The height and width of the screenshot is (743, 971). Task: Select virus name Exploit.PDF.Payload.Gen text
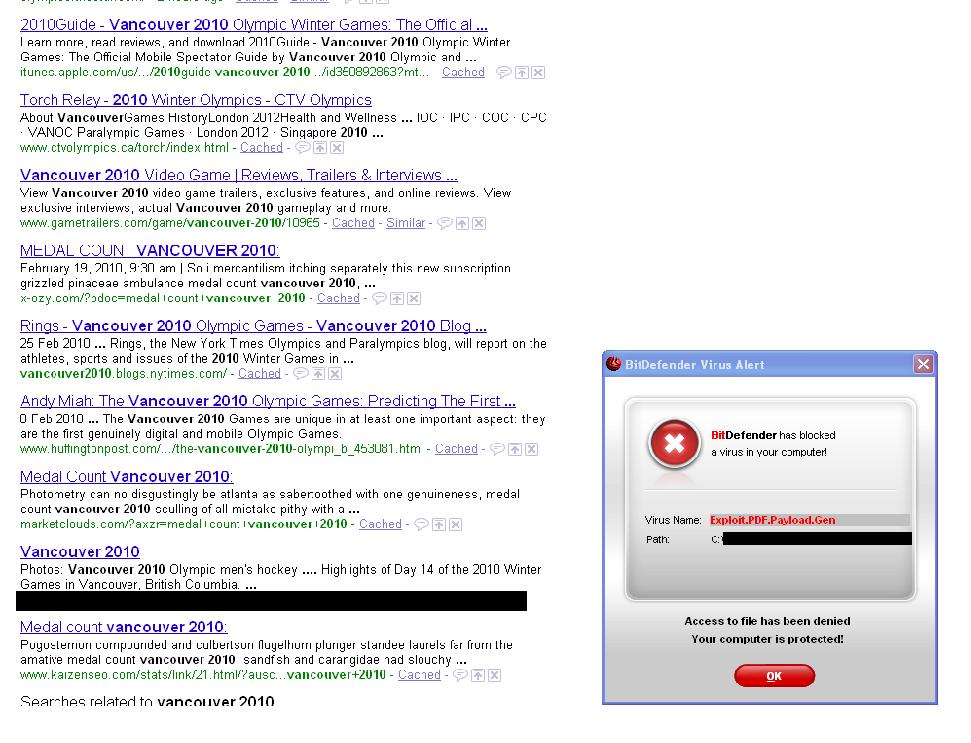point(773,520)
